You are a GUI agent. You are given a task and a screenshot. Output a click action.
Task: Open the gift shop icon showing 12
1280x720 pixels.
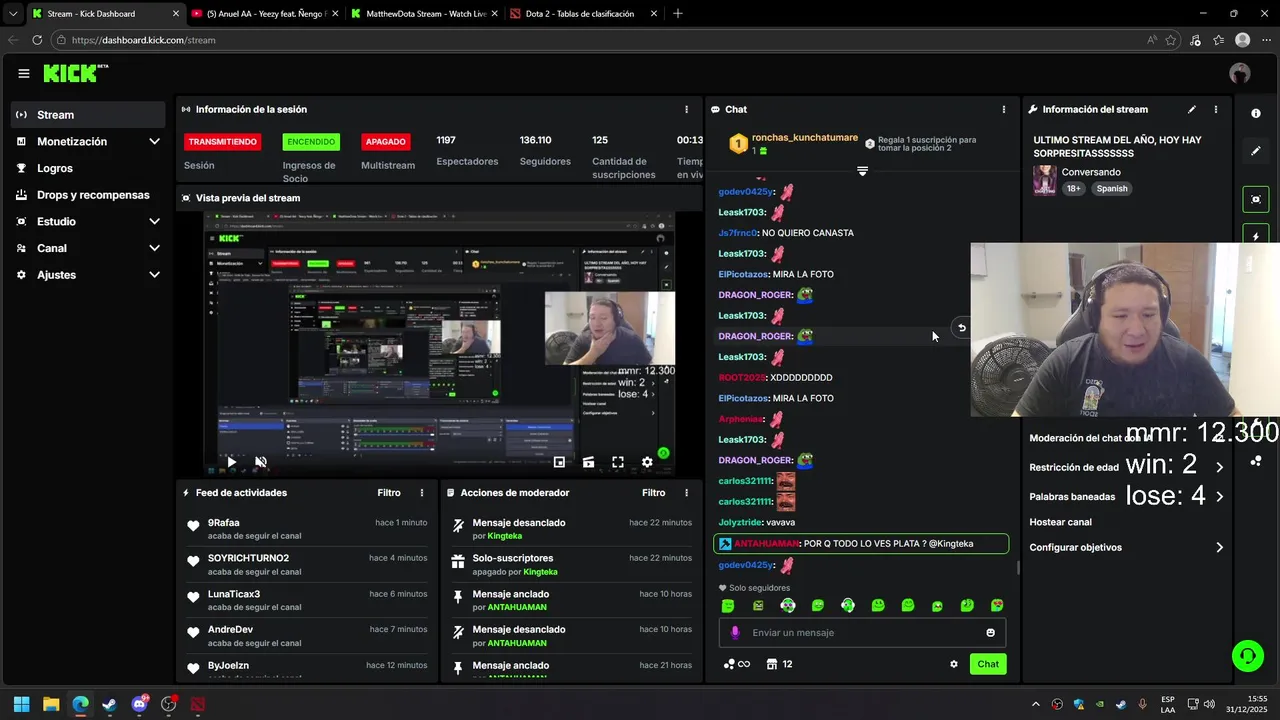779,664
